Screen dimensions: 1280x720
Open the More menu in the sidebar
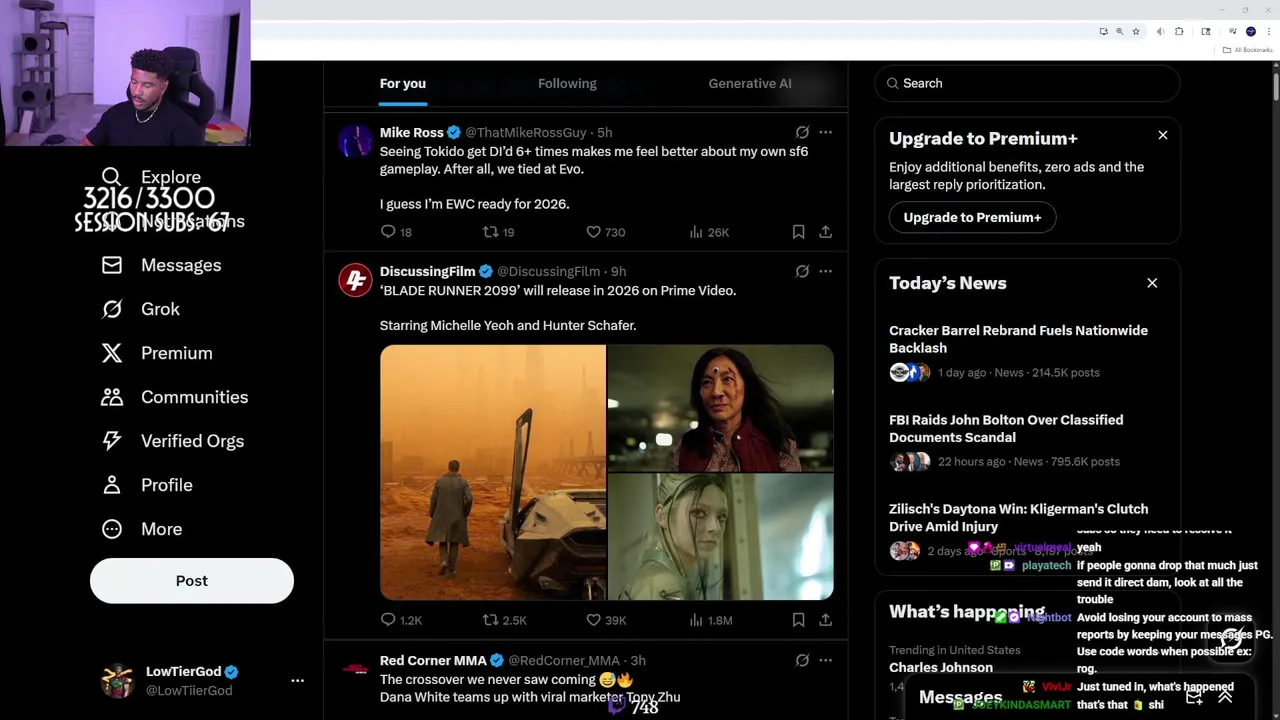point(142,529)
